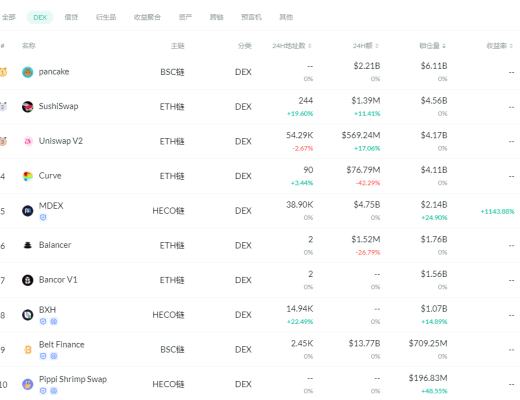Image resolution: width=520 pixels, height=400 pixels.
Task: Click the first badge under Pippi Shrimp Swap
Action: point(43,391)
